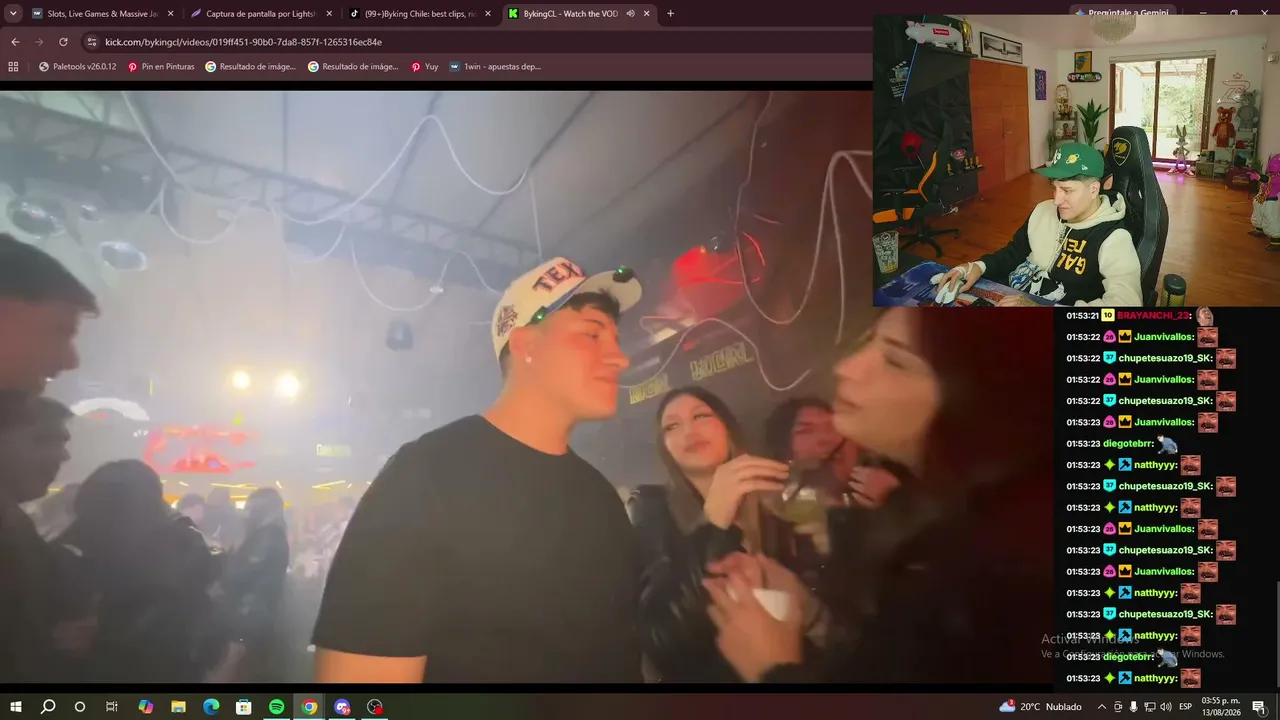
Task: Open a new browser tab
Action: (x=670, y=14)
